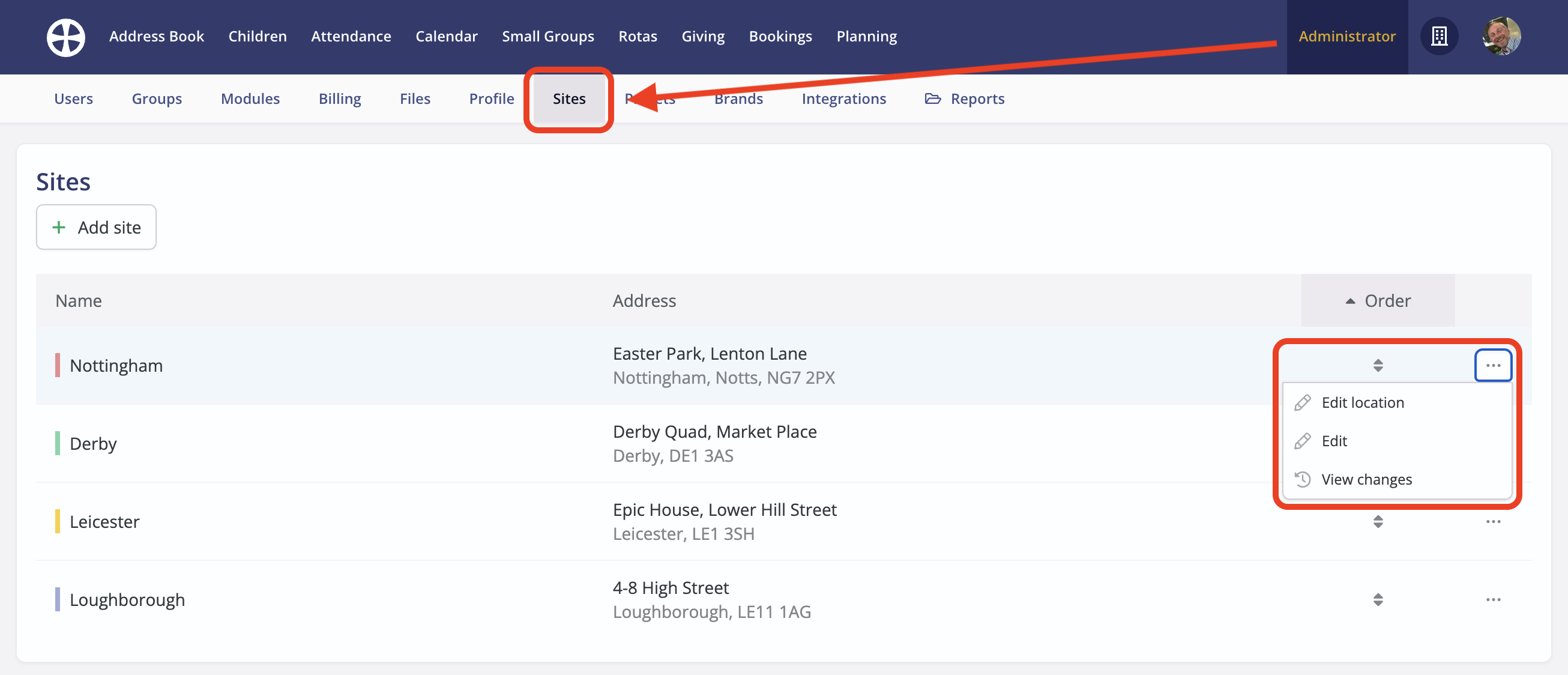
Task: Select Edit location from the menu
Action: [x=1362, y=402]
